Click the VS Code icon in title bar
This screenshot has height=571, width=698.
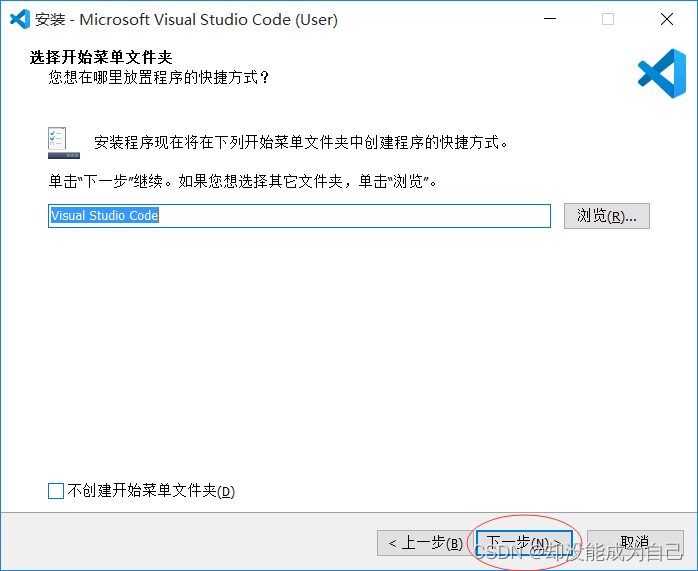point(20,19)
